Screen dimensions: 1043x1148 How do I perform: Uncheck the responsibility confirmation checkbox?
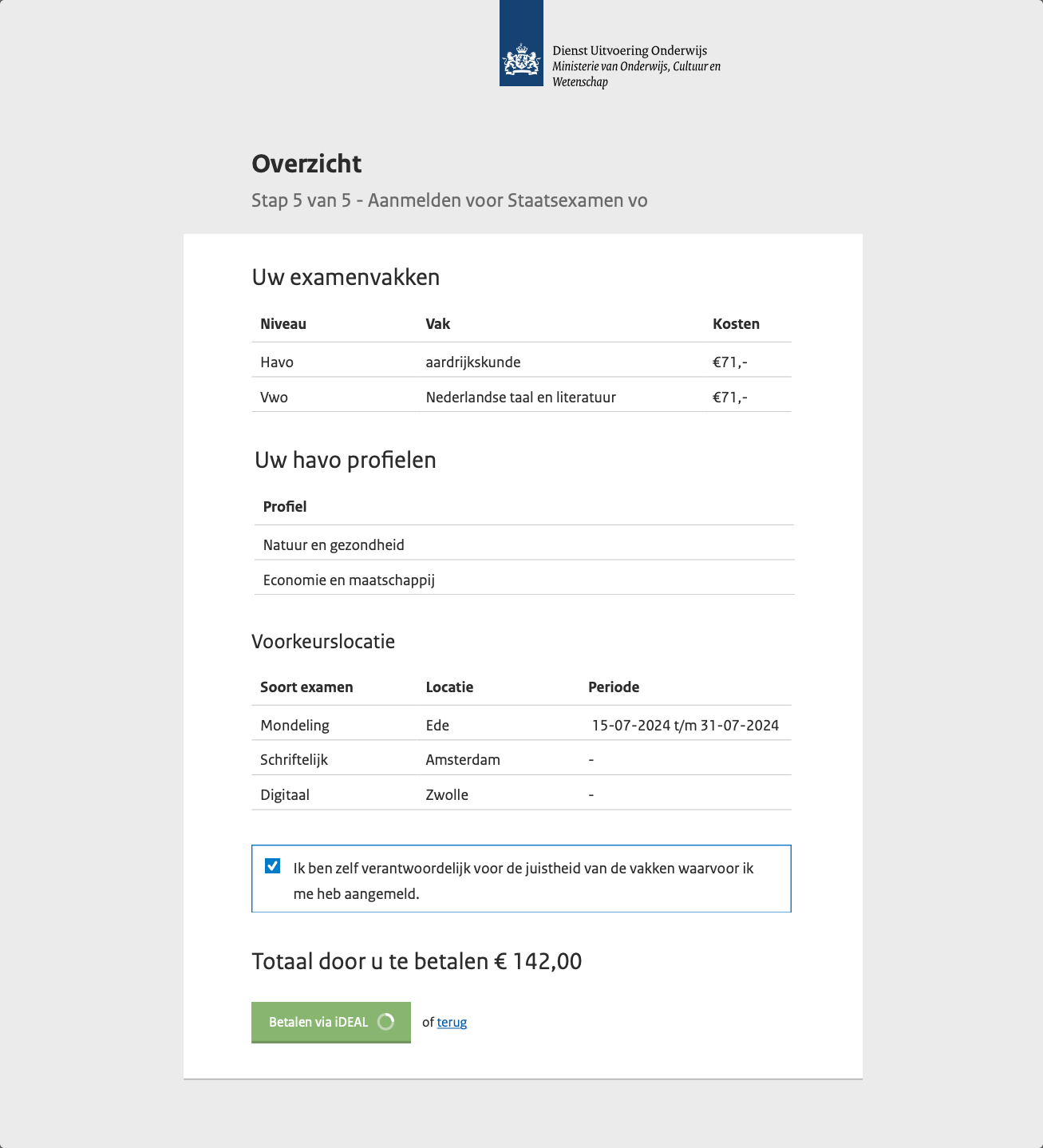click(273, 866)
